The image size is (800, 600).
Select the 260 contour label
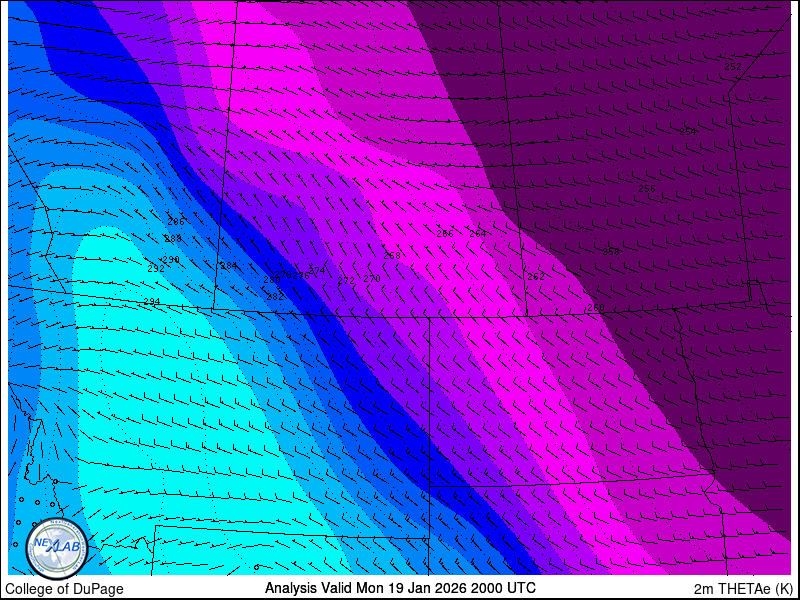pyautogui.click(x=596, y=308)
